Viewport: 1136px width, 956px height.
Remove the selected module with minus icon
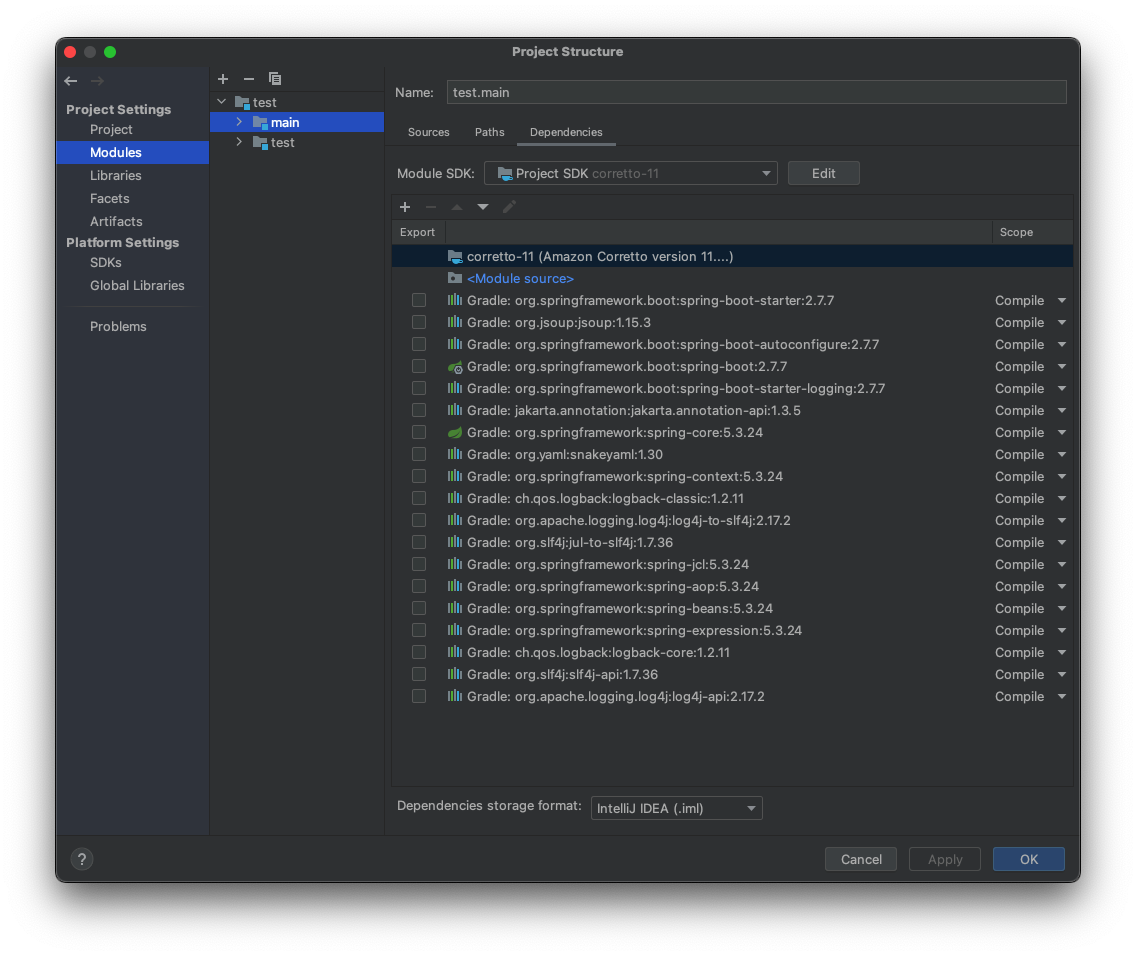(x=248, y=79)
